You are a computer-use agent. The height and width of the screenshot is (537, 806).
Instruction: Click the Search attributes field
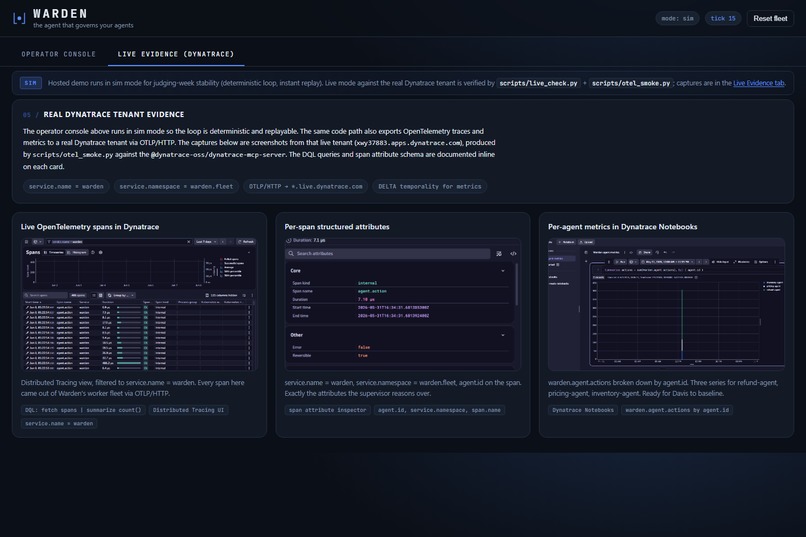pyautogui.click(x=388, y=253)
